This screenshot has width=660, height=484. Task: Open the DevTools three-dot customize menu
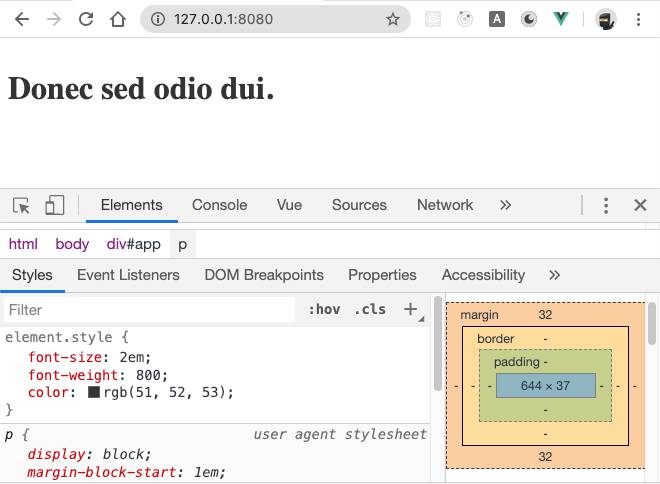(x=606, y=205)
